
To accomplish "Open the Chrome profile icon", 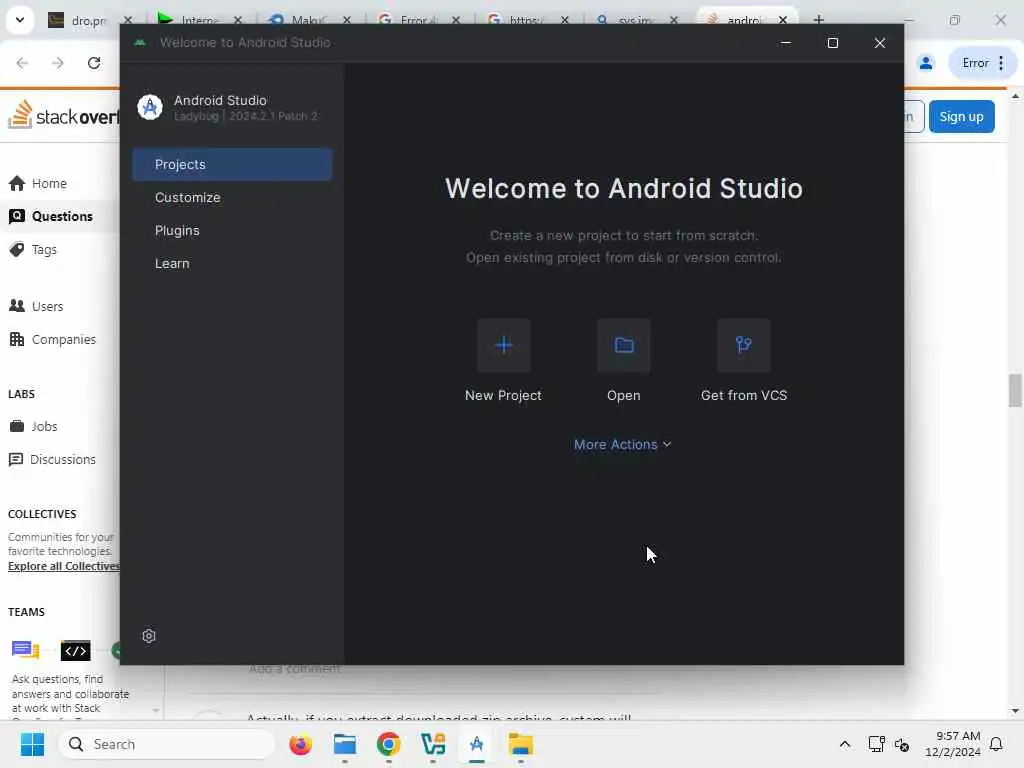I will pyautogui.click(x=926, y=63).
